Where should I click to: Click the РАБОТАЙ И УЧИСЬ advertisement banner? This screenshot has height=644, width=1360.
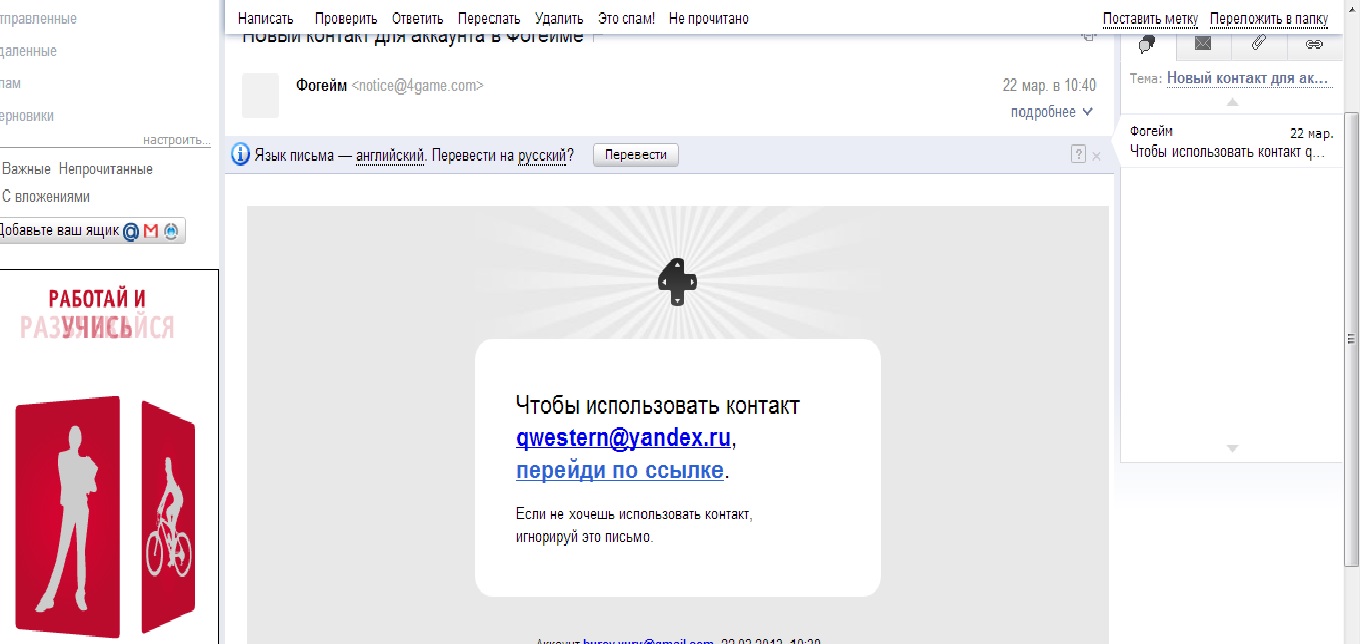pos(109,456)
